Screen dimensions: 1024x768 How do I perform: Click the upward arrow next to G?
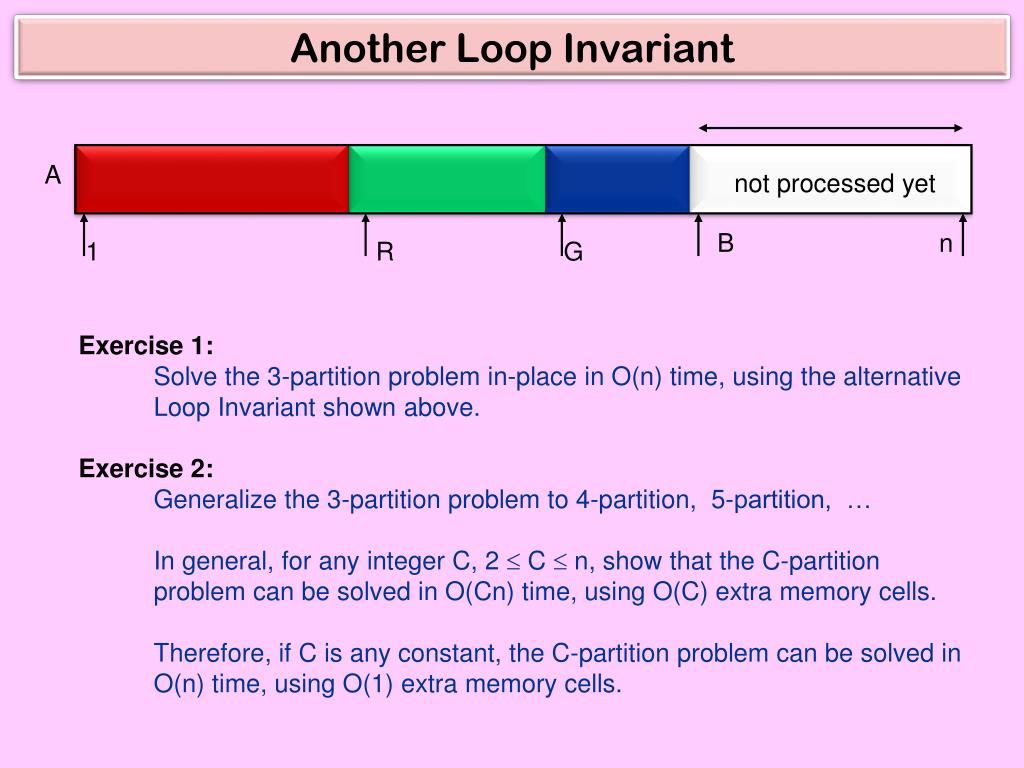(562, 235)
